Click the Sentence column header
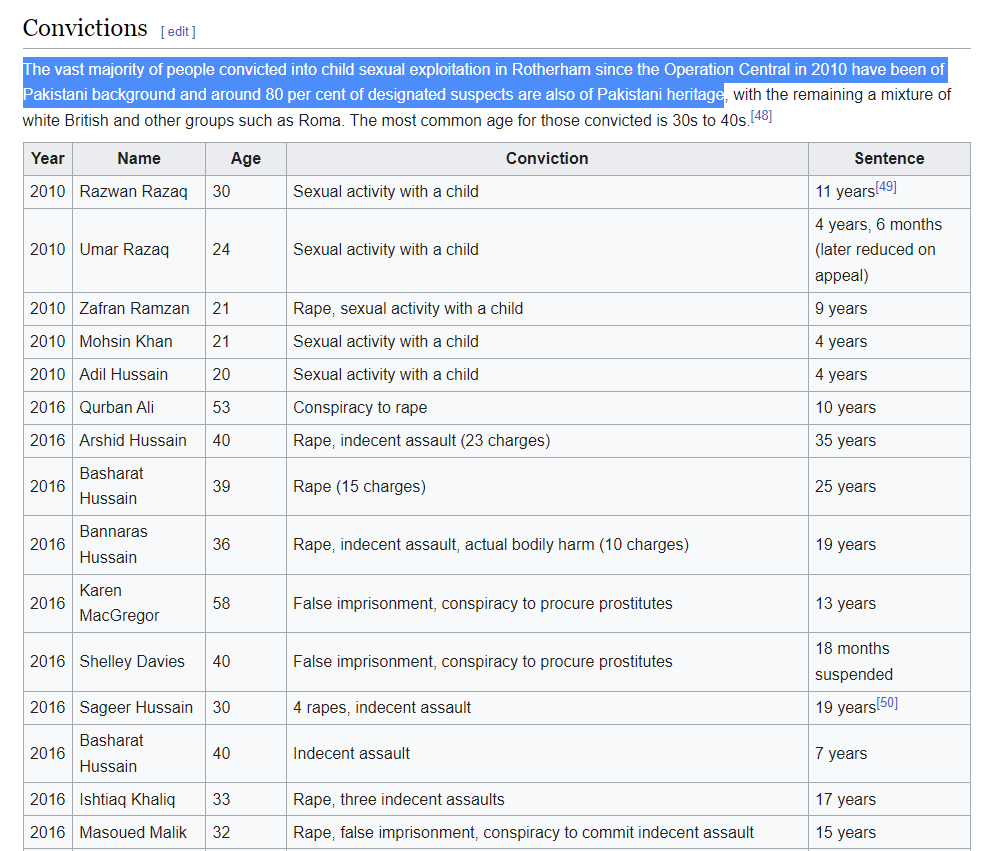Image resolution: width=993 pixels, height=851 pixels. (889, 158)
